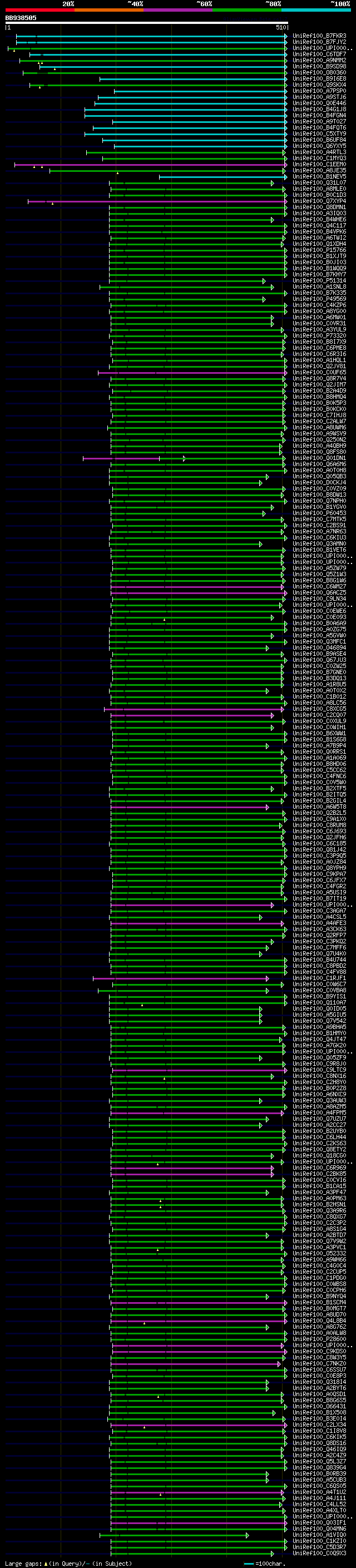Click label UniRef100_C7NKZ0
The image size is (356, 1568).
(319, 1363)
